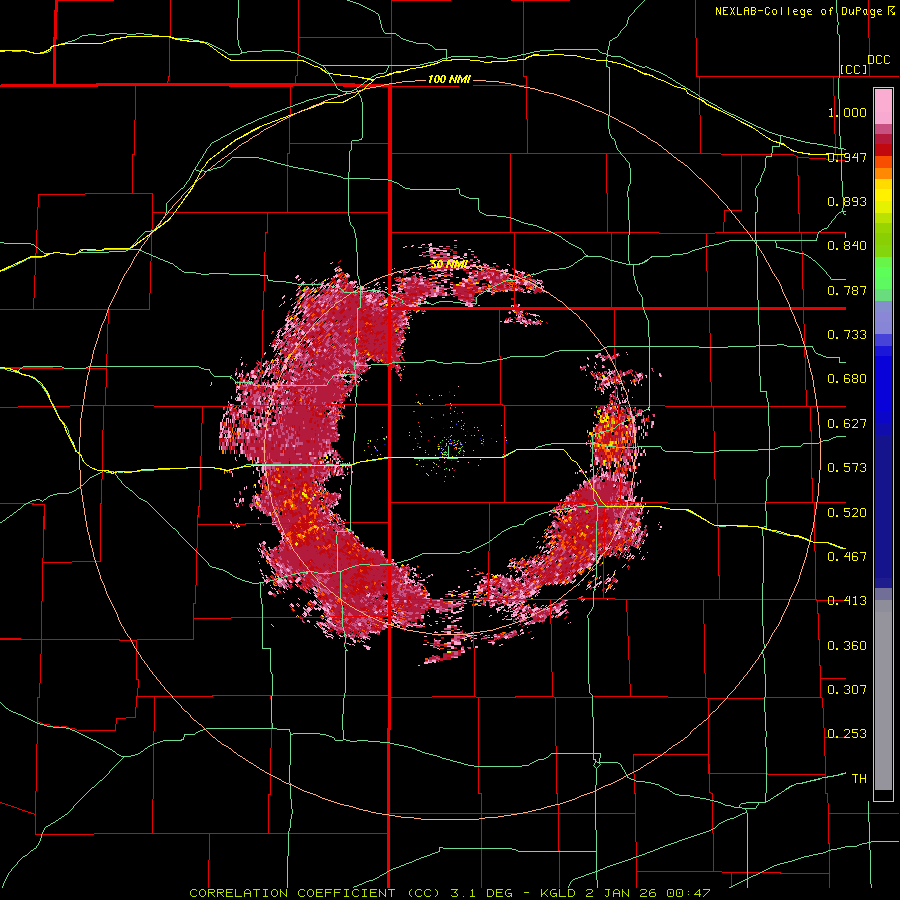Image resolution: width=900 pixels, height=900 pixels.
Task: Click the 0.413 color scale value
Action: [x=847, y=601]
